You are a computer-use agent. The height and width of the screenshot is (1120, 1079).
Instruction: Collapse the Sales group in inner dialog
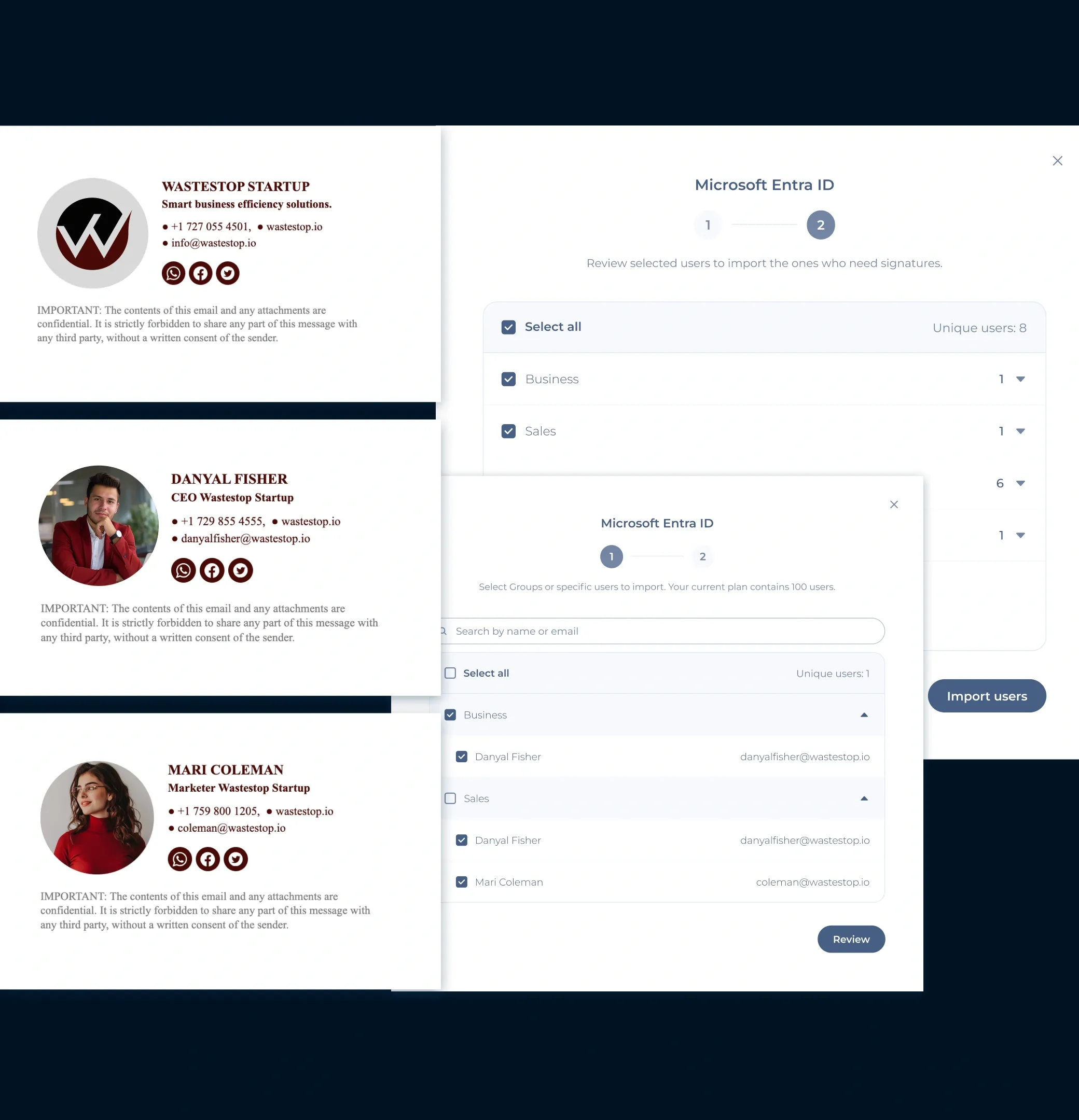(x=865, y=798)
